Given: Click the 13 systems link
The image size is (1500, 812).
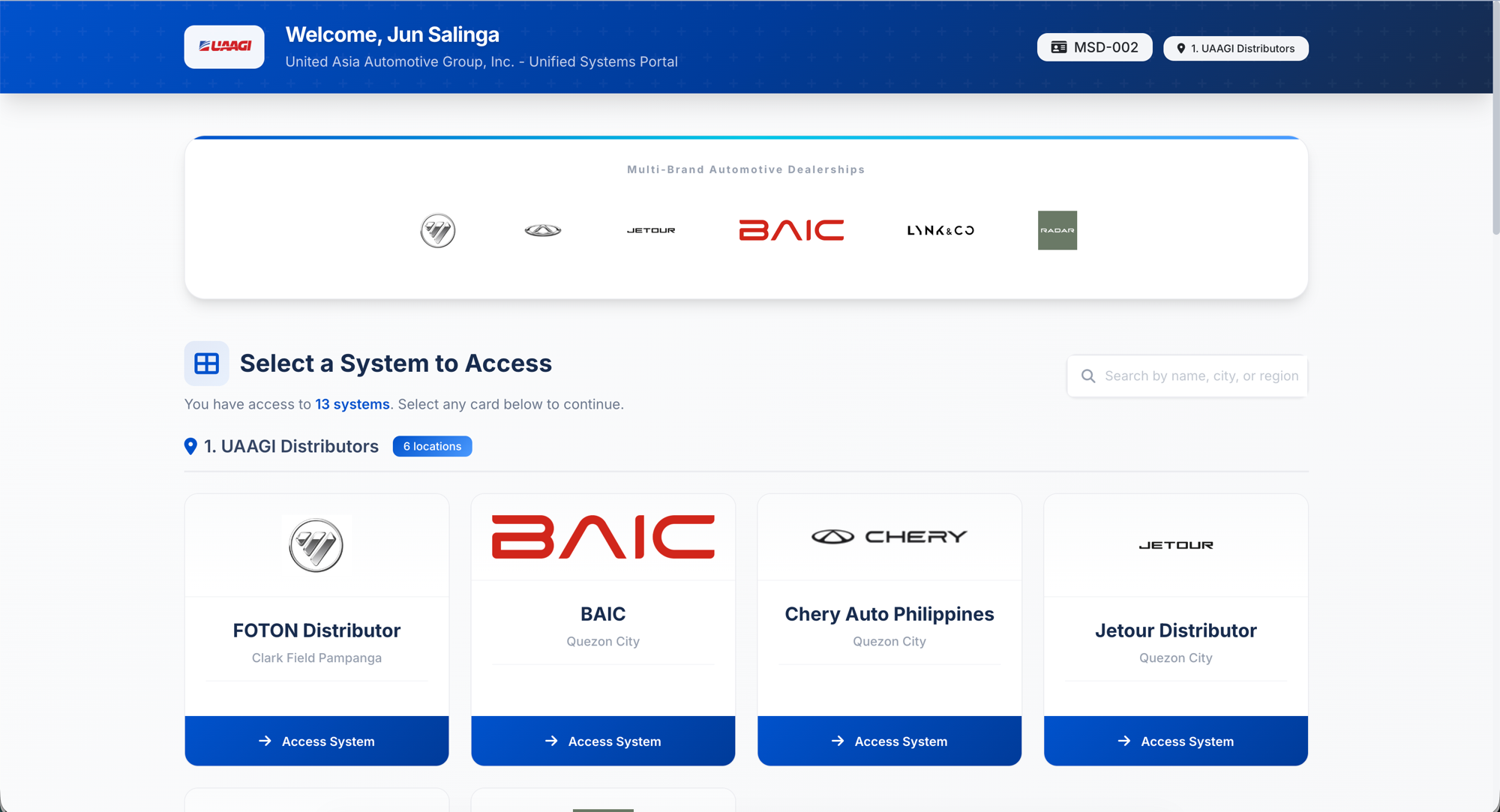Looking at the screenshot, I should tap(352, 404).
